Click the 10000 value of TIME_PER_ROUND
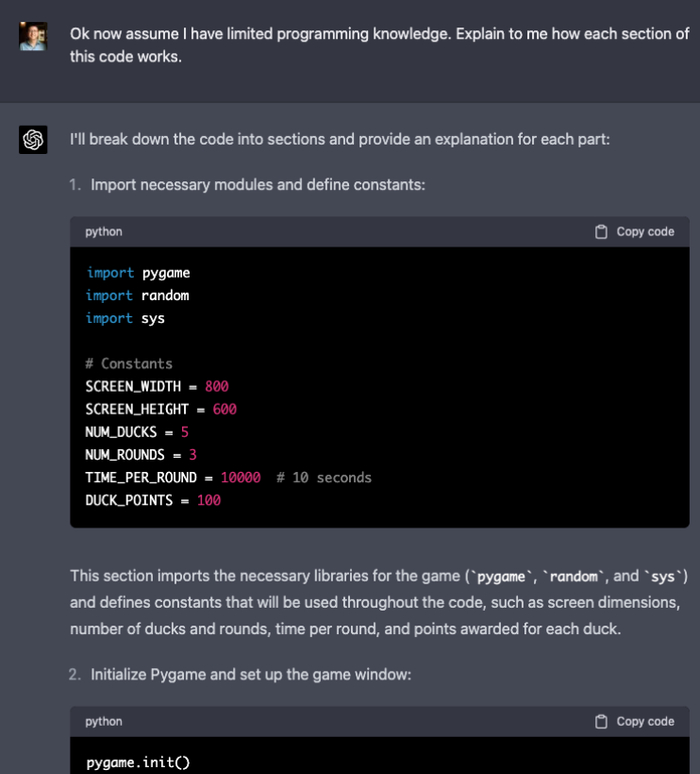The image size is (700, 774). click(241, 478)
